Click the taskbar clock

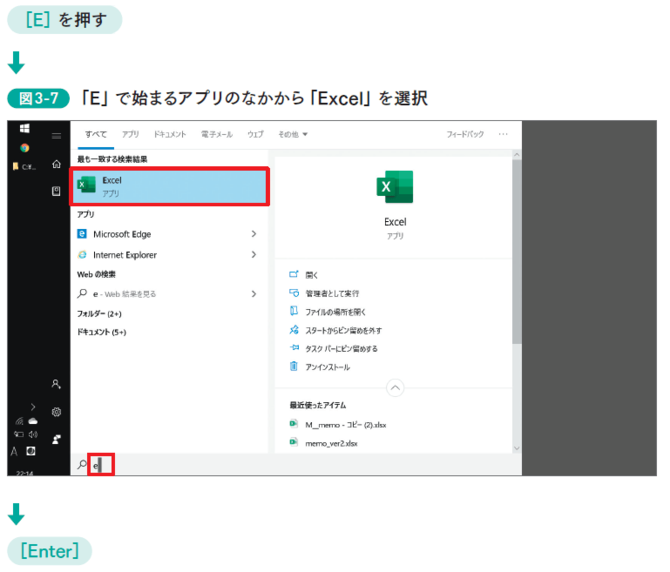(24, 472)
